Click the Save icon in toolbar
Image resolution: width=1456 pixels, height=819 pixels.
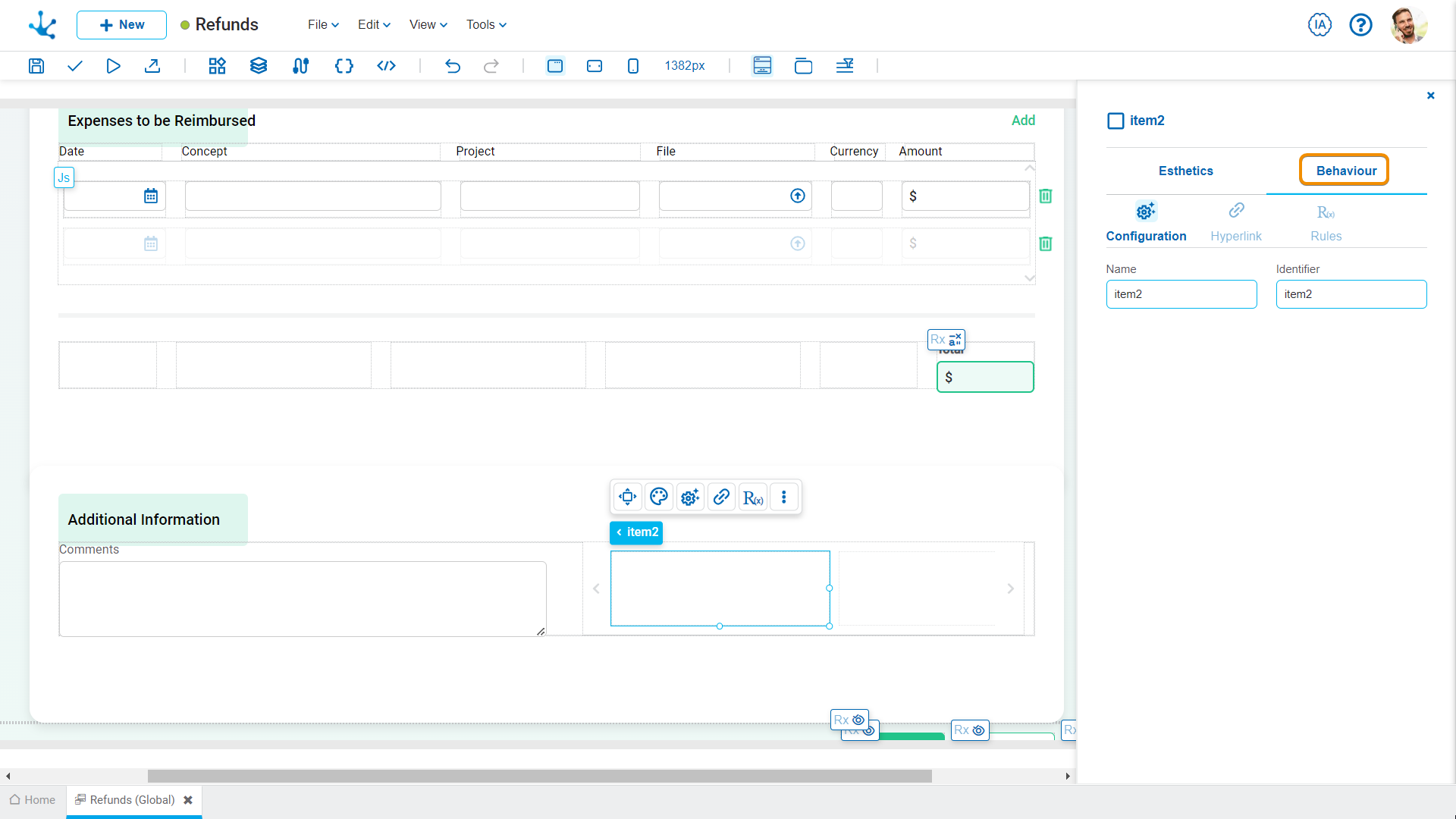(x=36, y=66)
